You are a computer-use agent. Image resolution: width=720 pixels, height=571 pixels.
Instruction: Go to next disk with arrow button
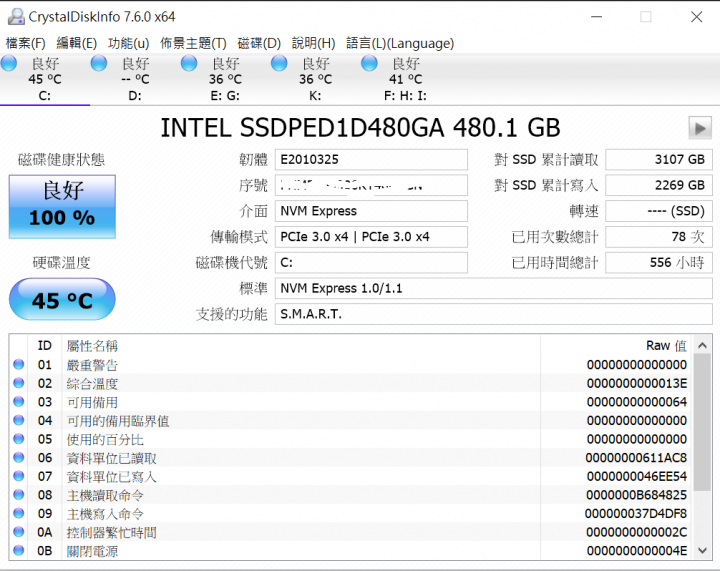(700, 128)
